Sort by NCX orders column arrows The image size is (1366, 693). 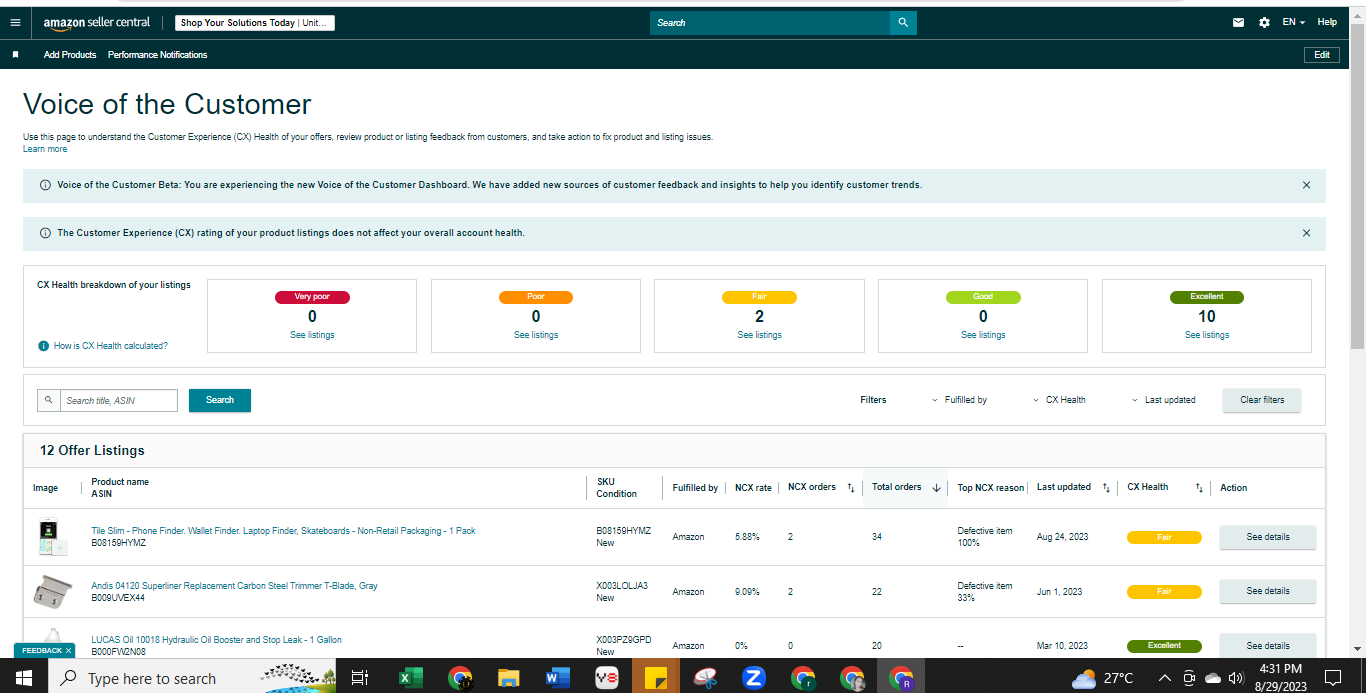tap(851, 488)
